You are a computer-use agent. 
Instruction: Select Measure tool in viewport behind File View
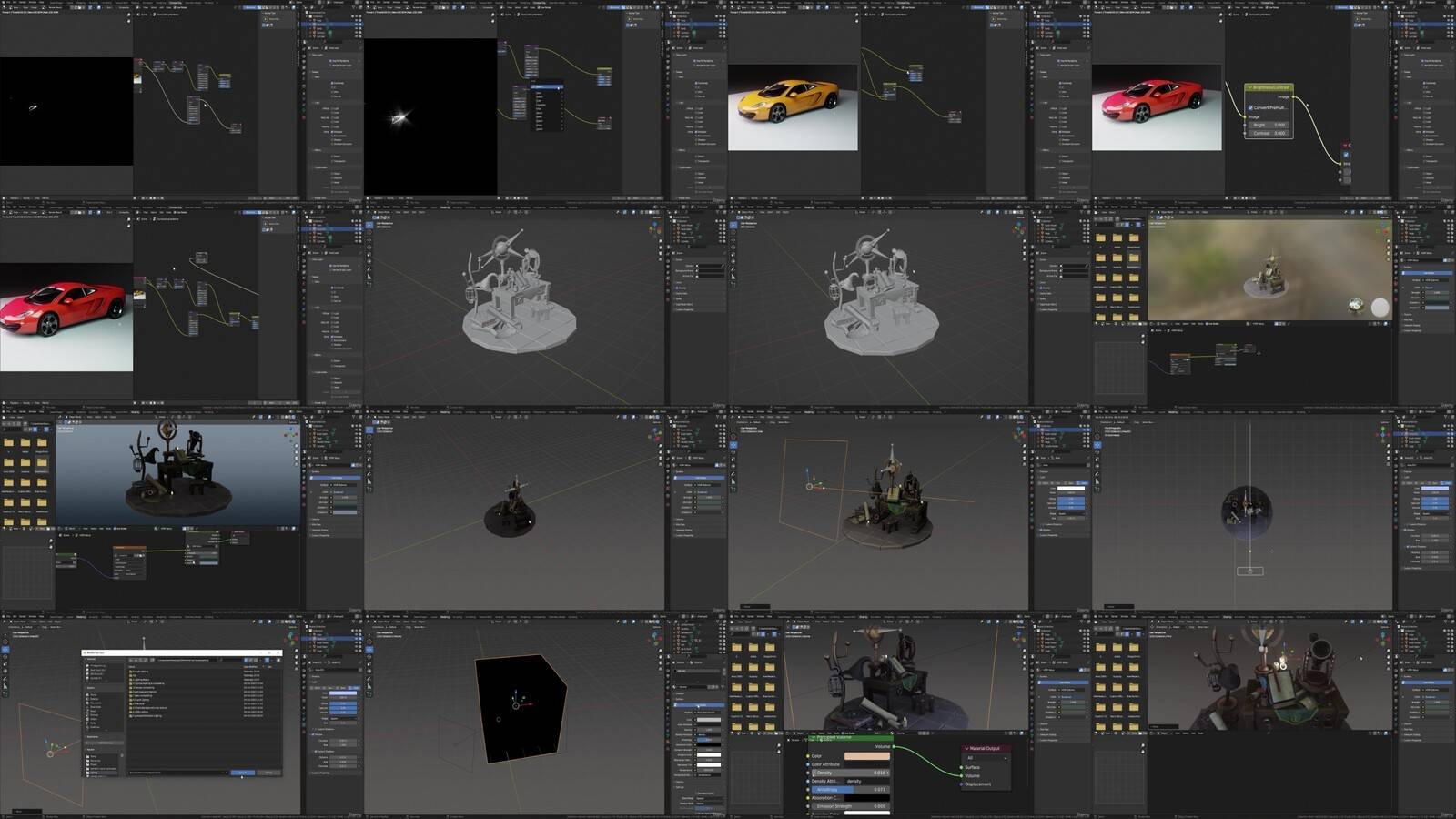(x=5, y=687)
